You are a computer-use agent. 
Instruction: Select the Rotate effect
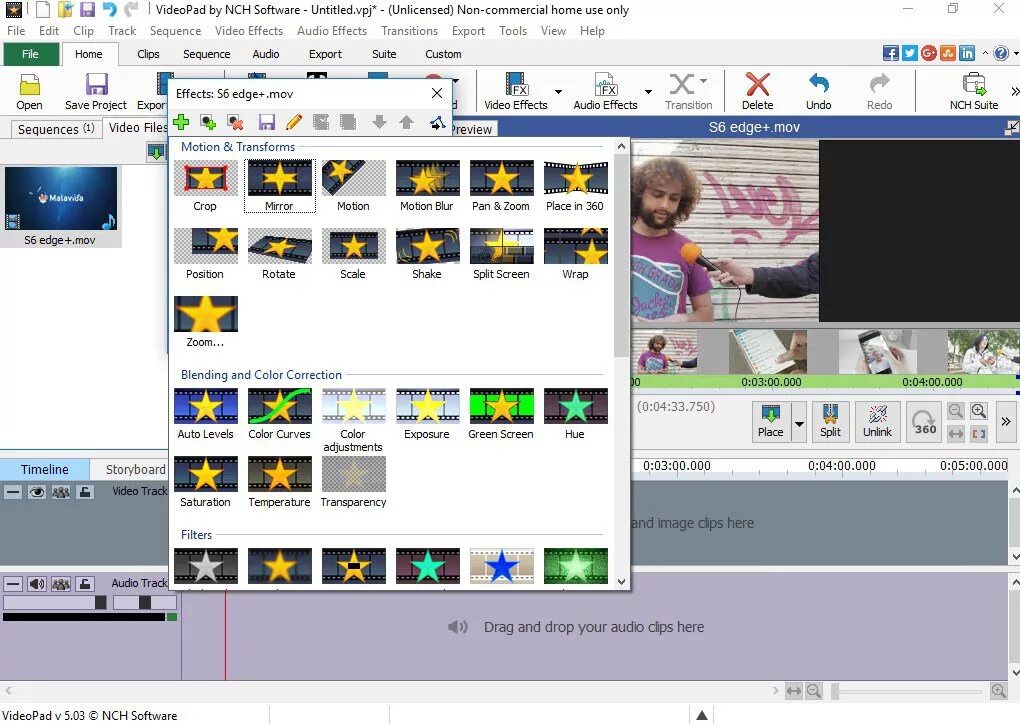(x=279, y=254)
